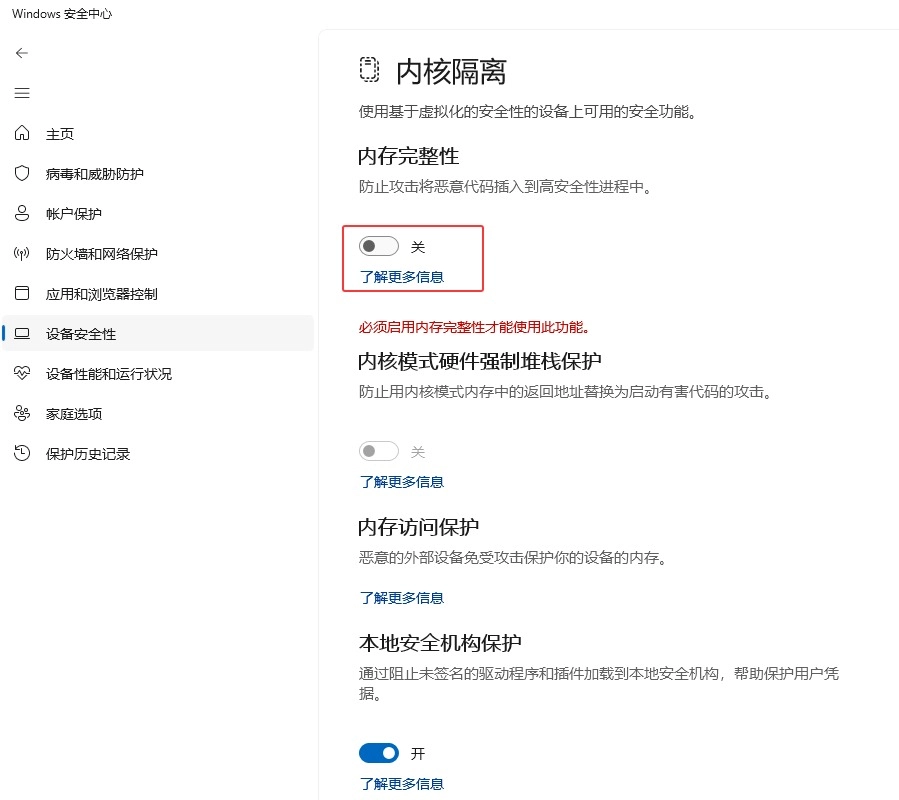
Task: Select the 应用和浏览器控制 icon
Action: tap(22, 293)
